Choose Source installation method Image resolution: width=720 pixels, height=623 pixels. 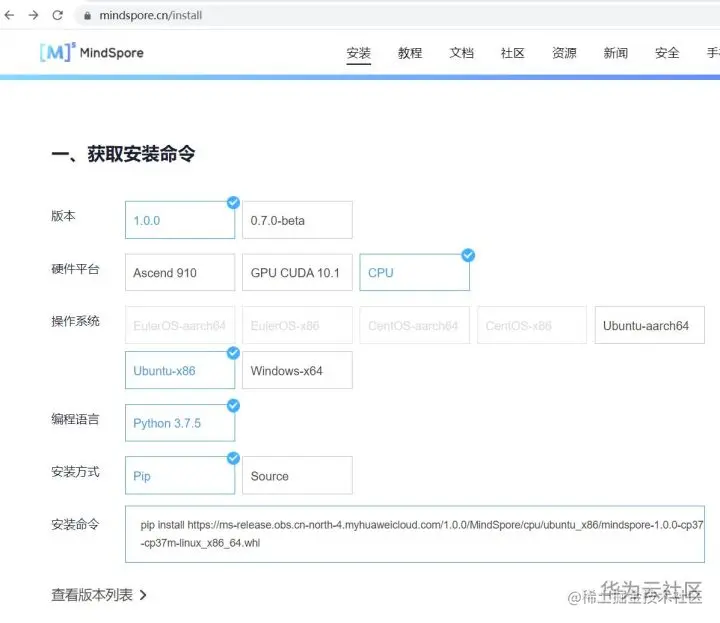[x=298, y=475]
